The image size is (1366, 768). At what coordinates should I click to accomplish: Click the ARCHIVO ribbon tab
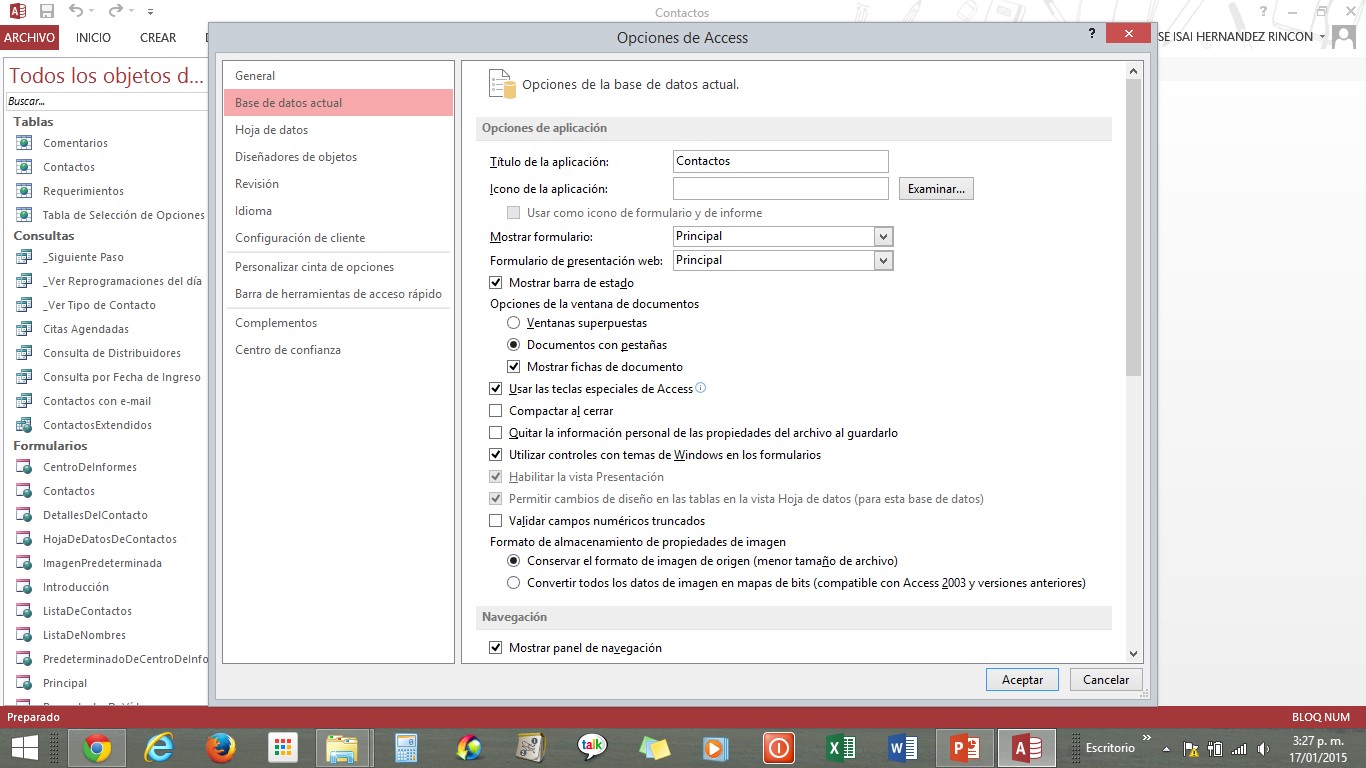click(29, 38)
